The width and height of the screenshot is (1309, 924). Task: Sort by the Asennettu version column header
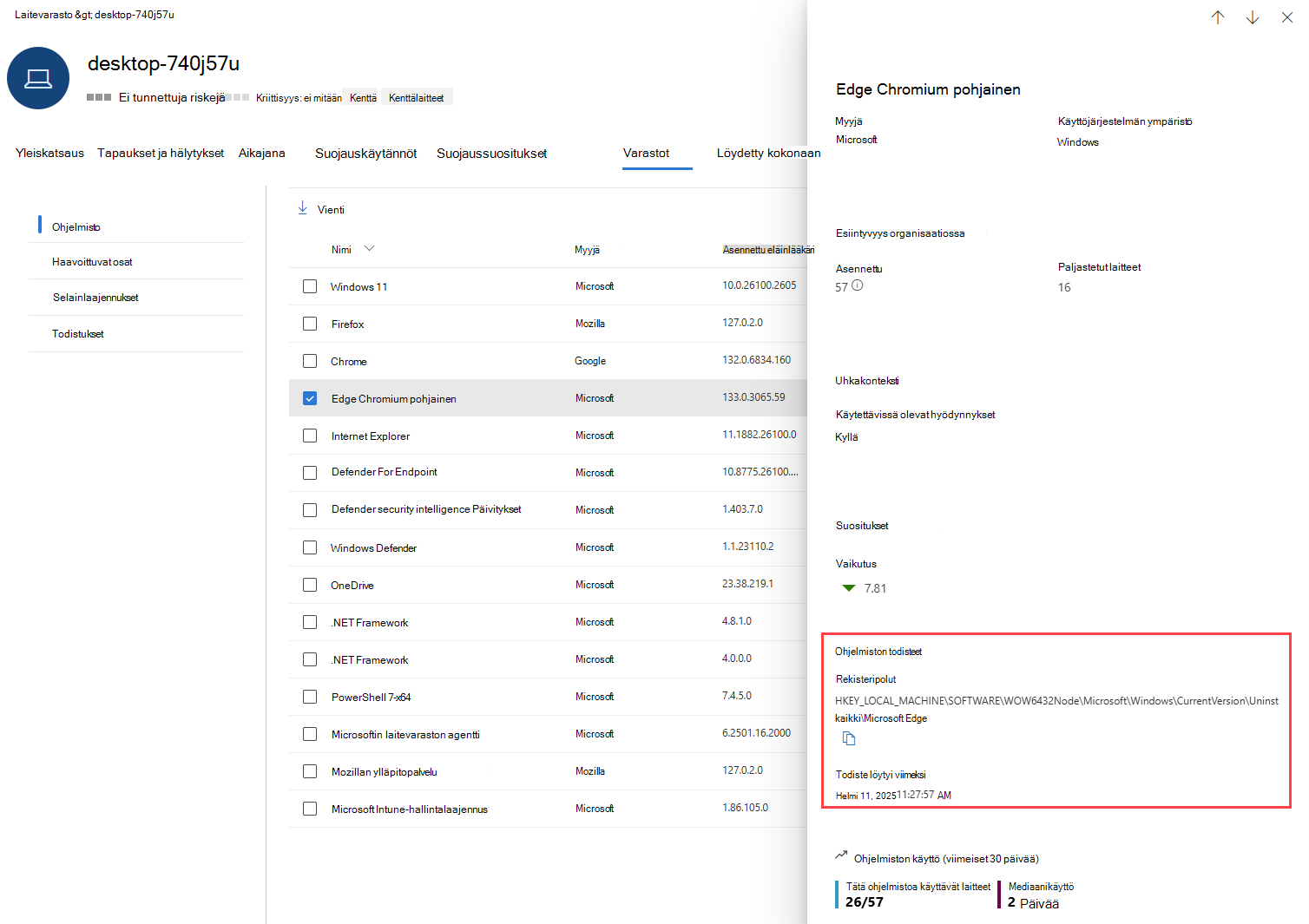(768, 250)
